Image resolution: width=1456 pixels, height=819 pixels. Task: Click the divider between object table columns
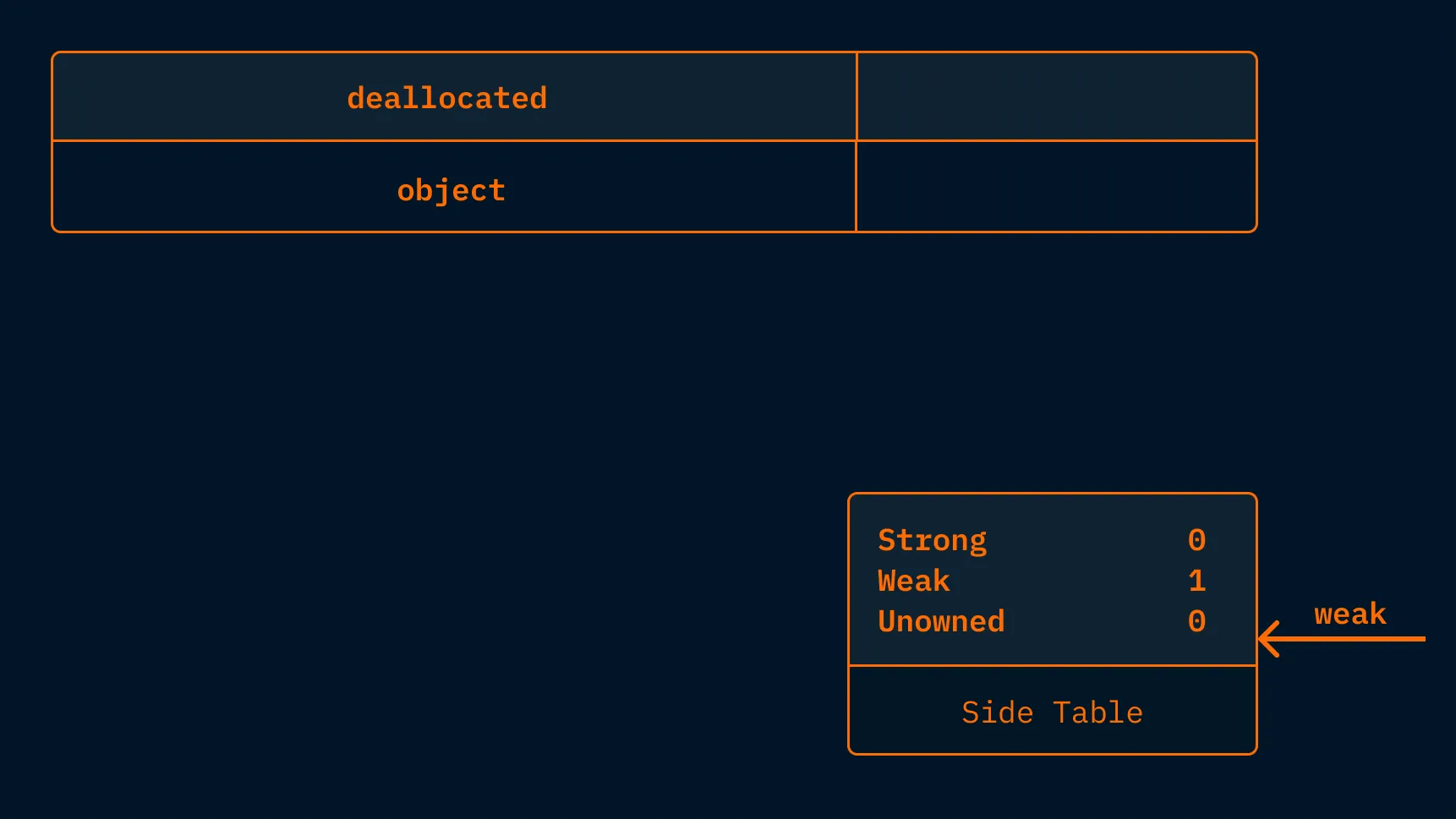(857, 142)
